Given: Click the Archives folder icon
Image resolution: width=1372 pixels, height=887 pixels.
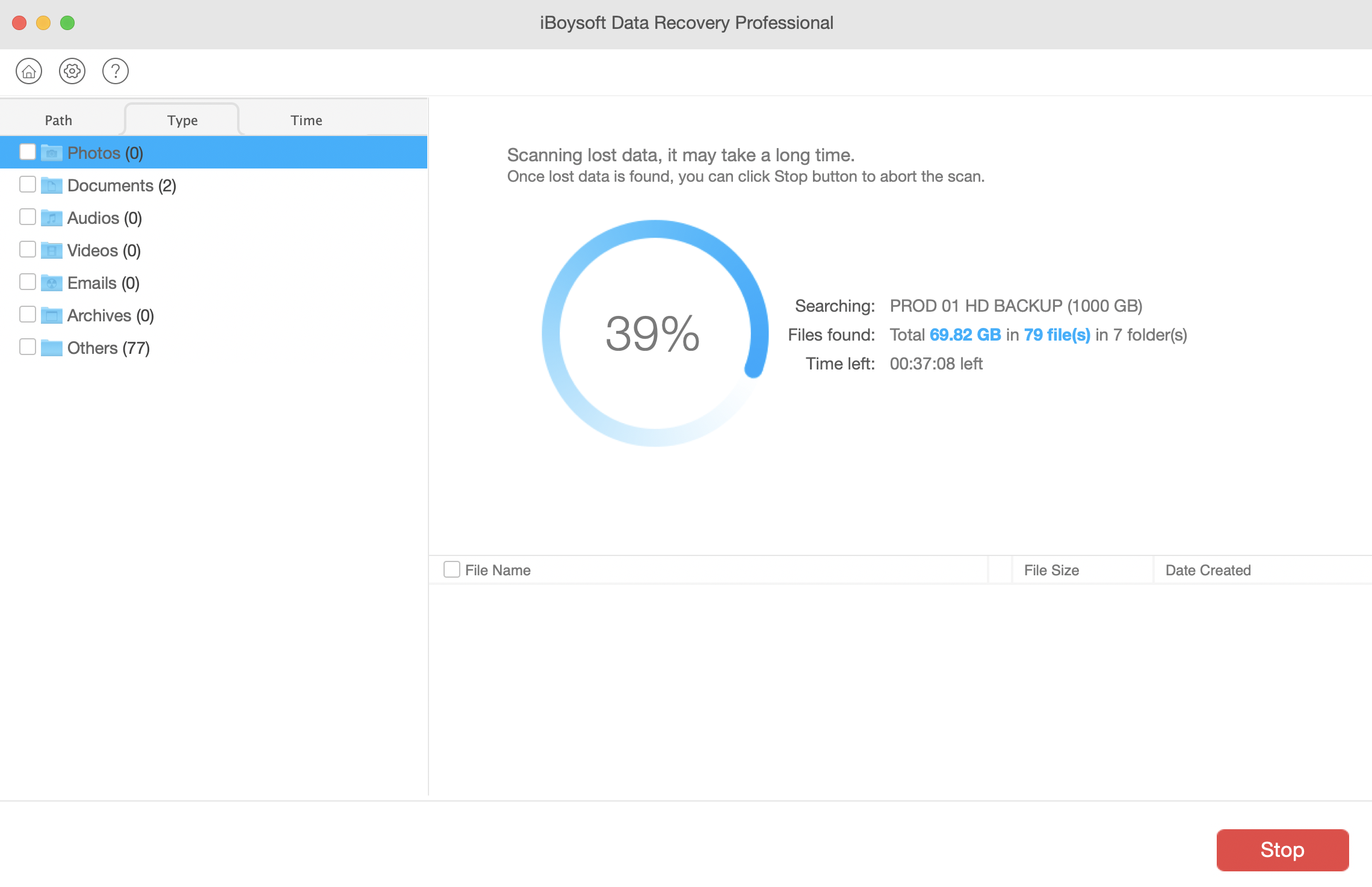Looking at the screenshot, I should pos(52,315).
